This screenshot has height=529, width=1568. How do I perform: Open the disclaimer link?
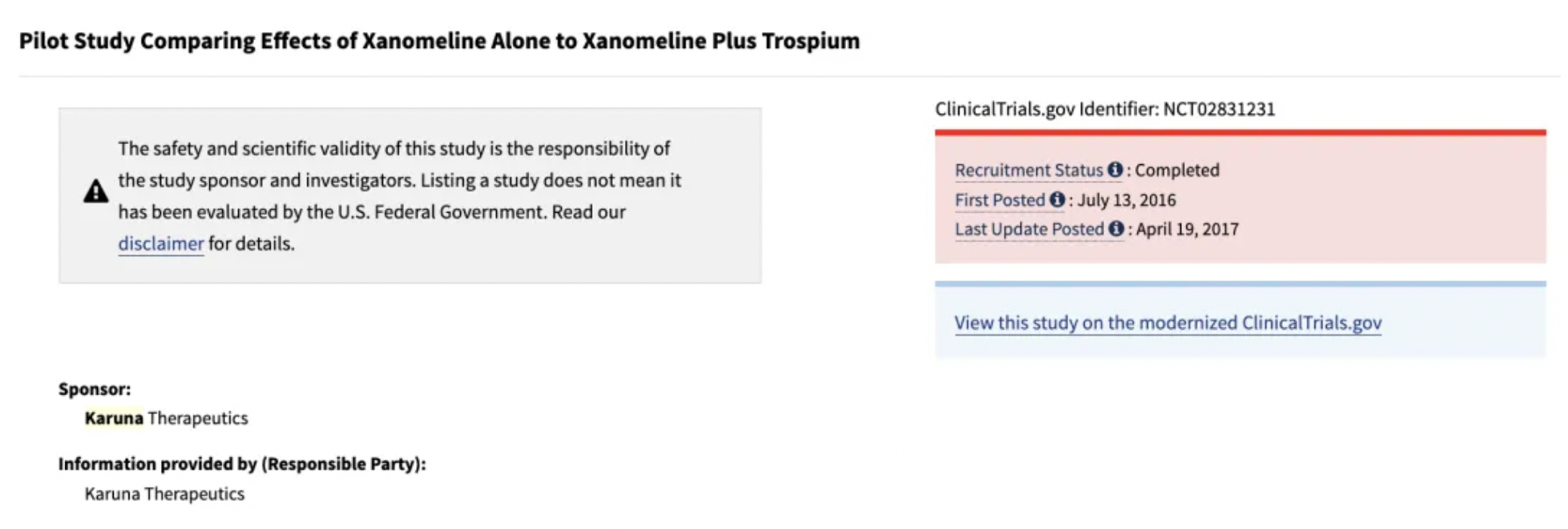(x=161, y=244)
